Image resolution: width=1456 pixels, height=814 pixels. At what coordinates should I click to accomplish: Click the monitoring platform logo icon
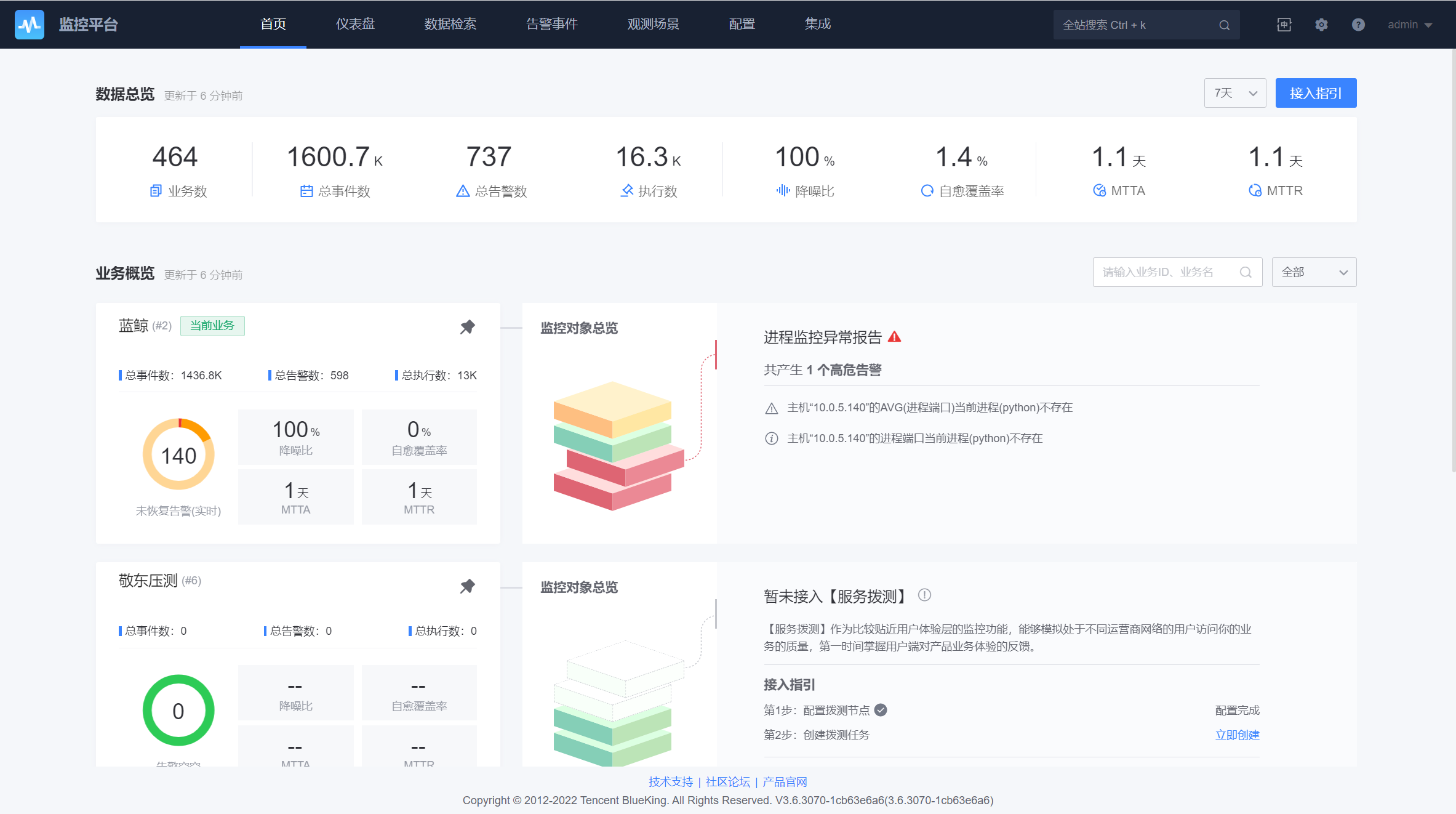click(29, 25)
